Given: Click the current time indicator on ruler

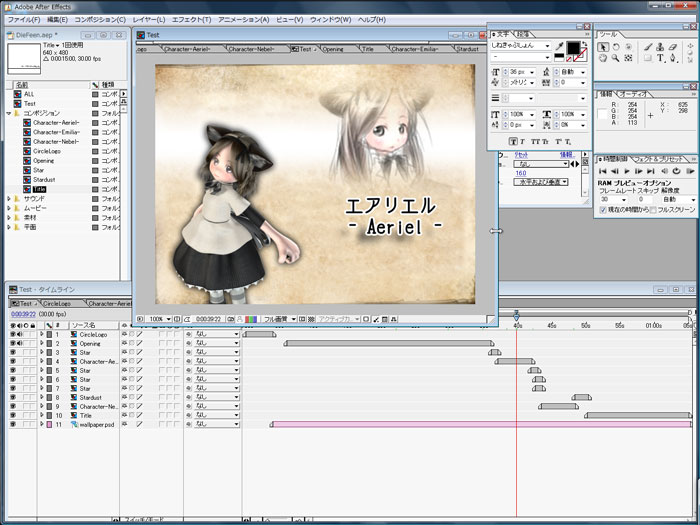Looking at the screenshot, I should 517,316.
